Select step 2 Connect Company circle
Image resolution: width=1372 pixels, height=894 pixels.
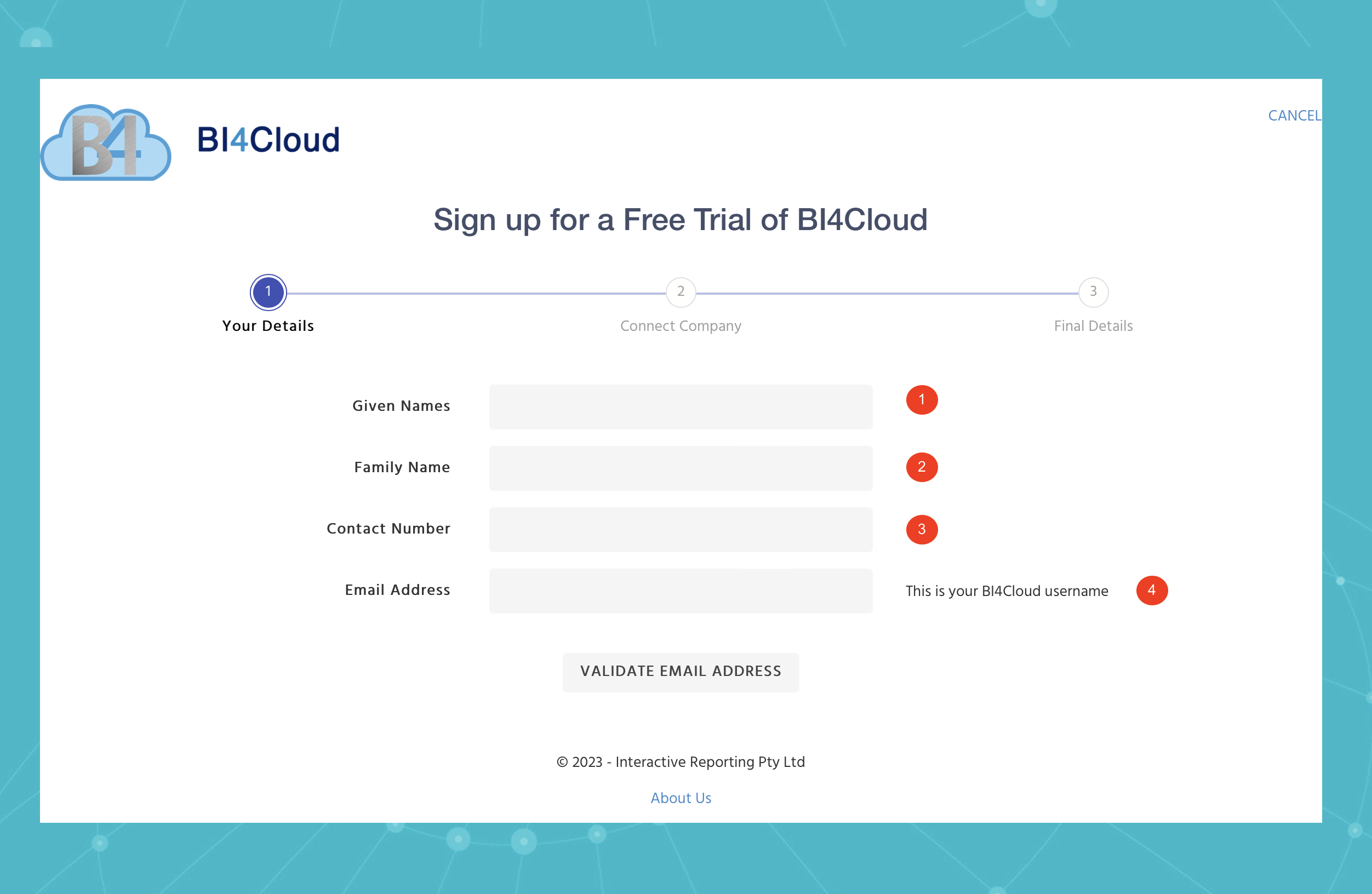(x=681, y=291)
